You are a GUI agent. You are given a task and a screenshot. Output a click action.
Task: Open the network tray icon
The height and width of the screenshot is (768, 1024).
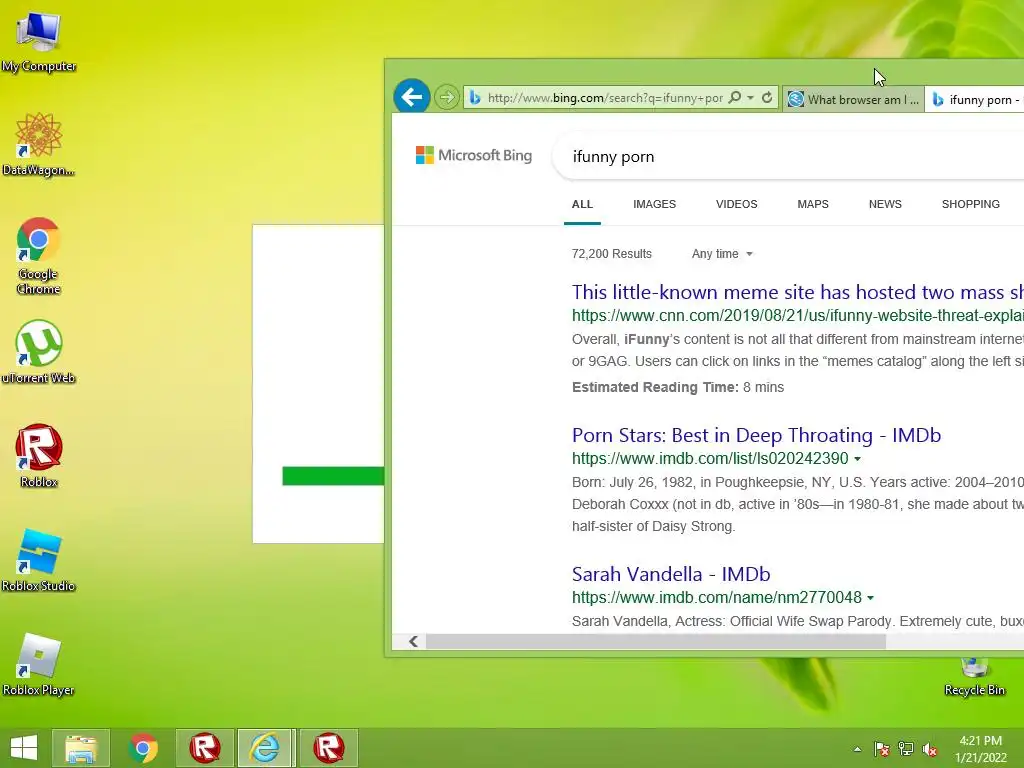pos(906,749)
